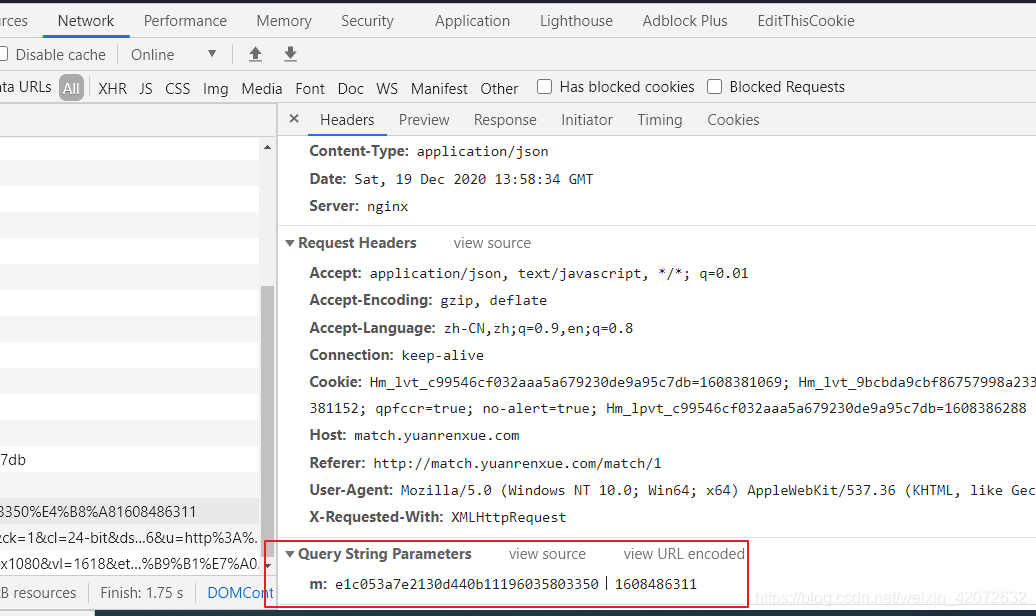Switch to the Timing detail tab

[659, 120]
